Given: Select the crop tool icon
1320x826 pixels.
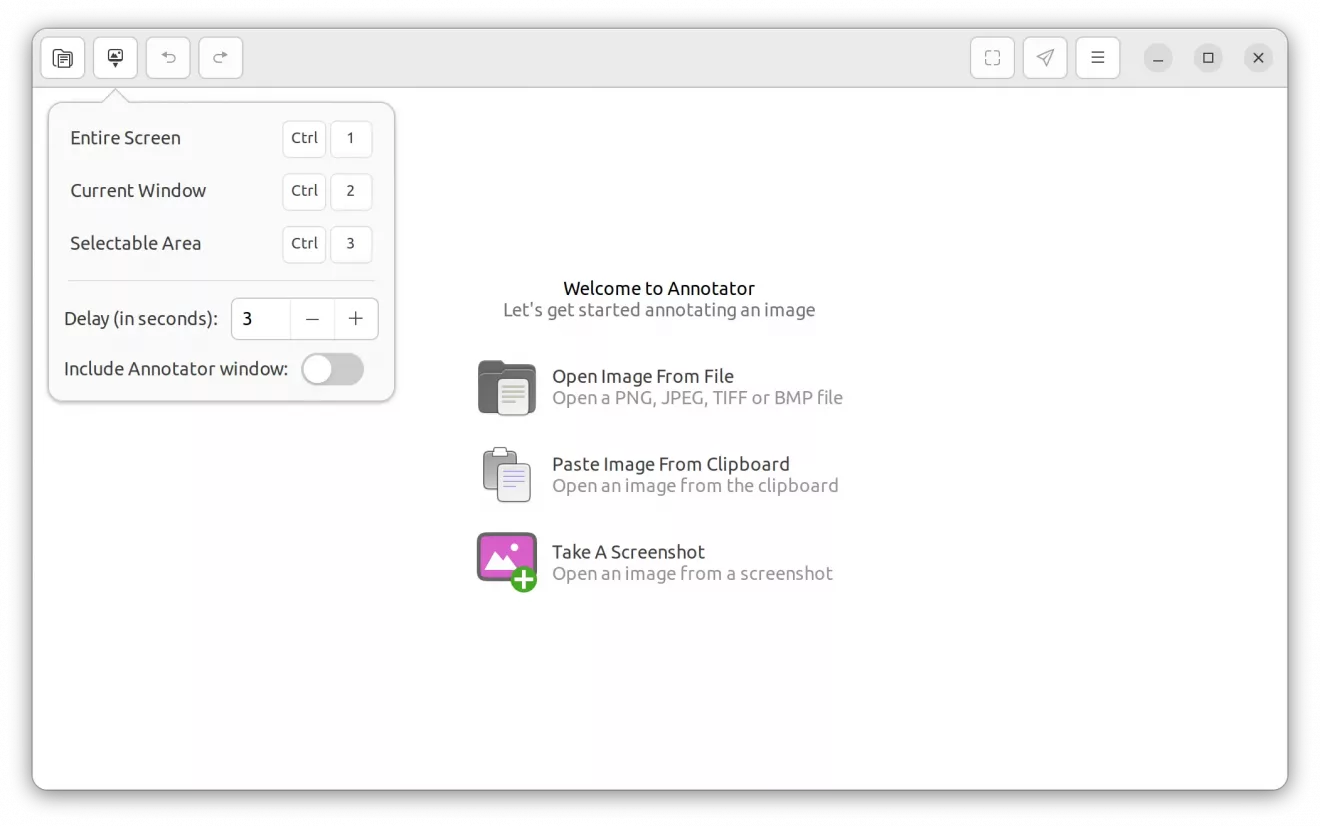Looking at the screenshot, I should click(992, 58).
